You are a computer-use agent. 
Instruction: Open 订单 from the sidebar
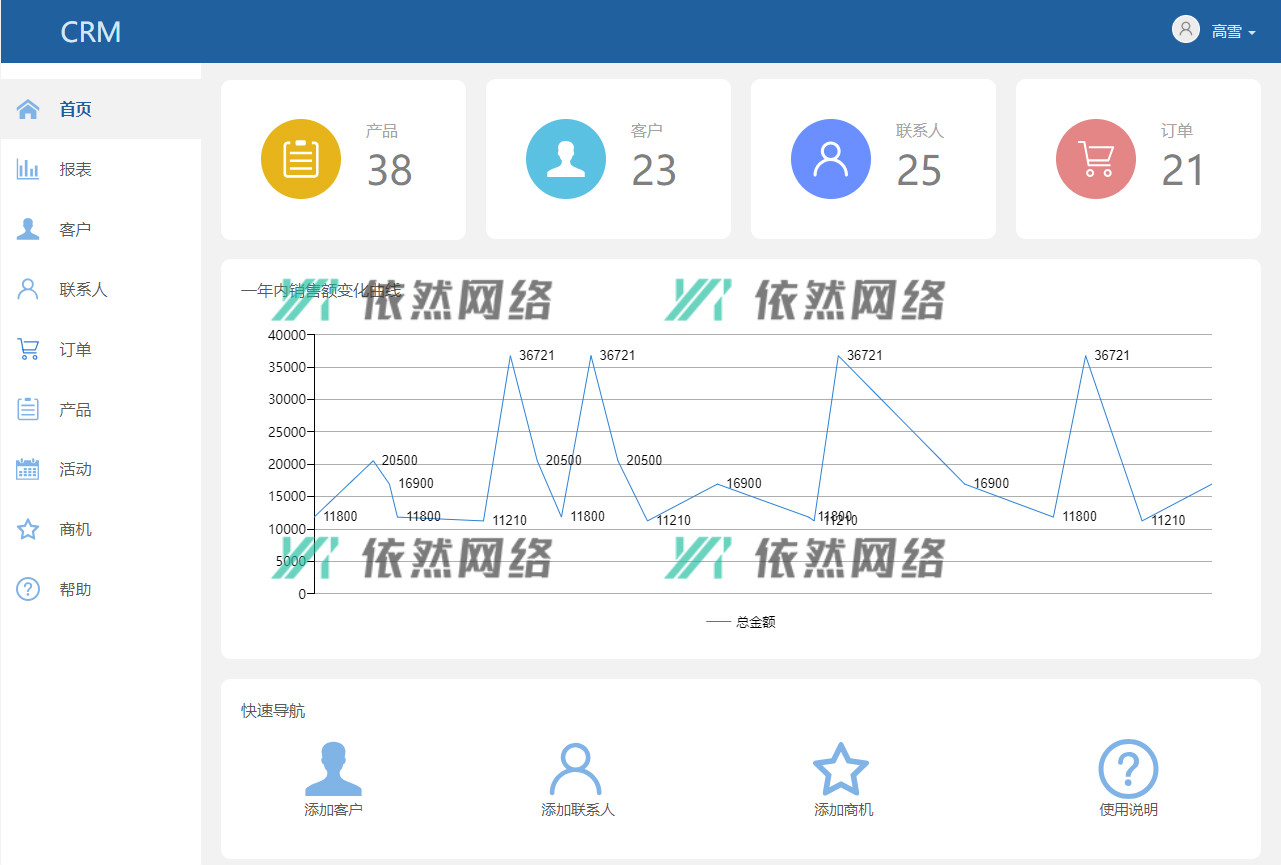[75, 350]
